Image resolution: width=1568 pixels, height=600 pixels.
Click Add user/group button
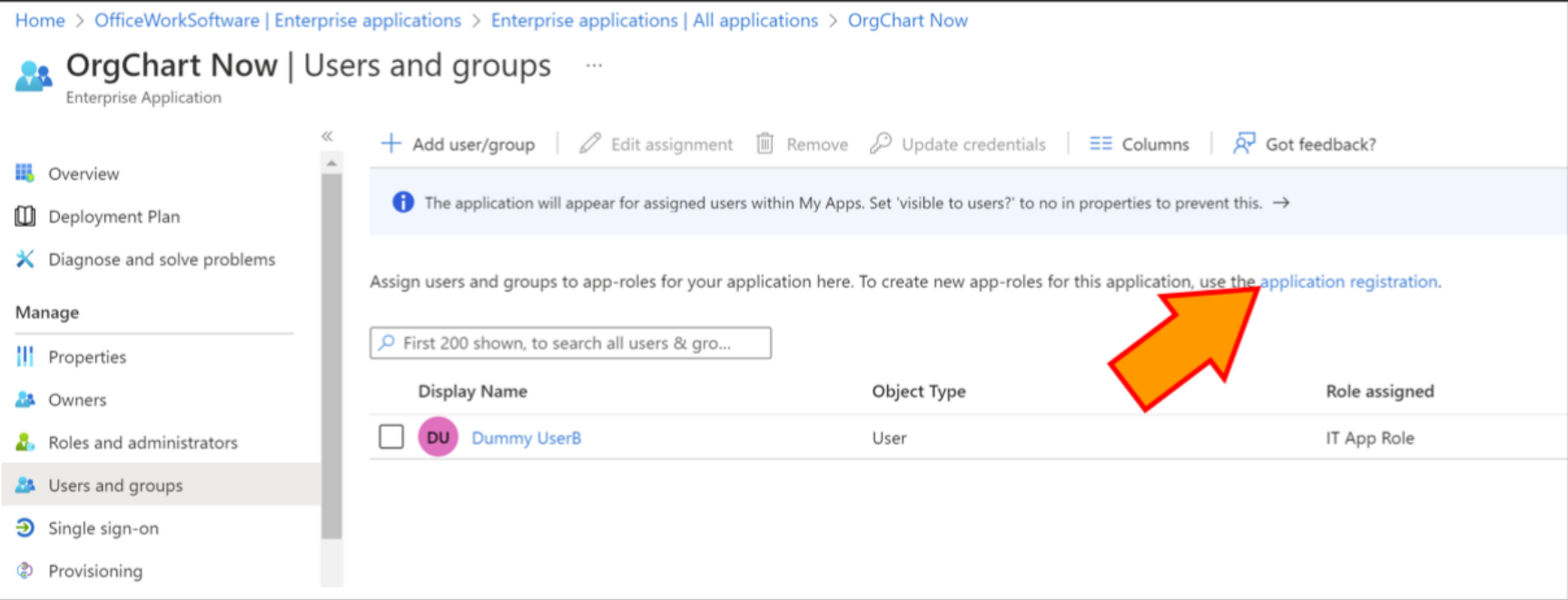click(x=458, y=143)
